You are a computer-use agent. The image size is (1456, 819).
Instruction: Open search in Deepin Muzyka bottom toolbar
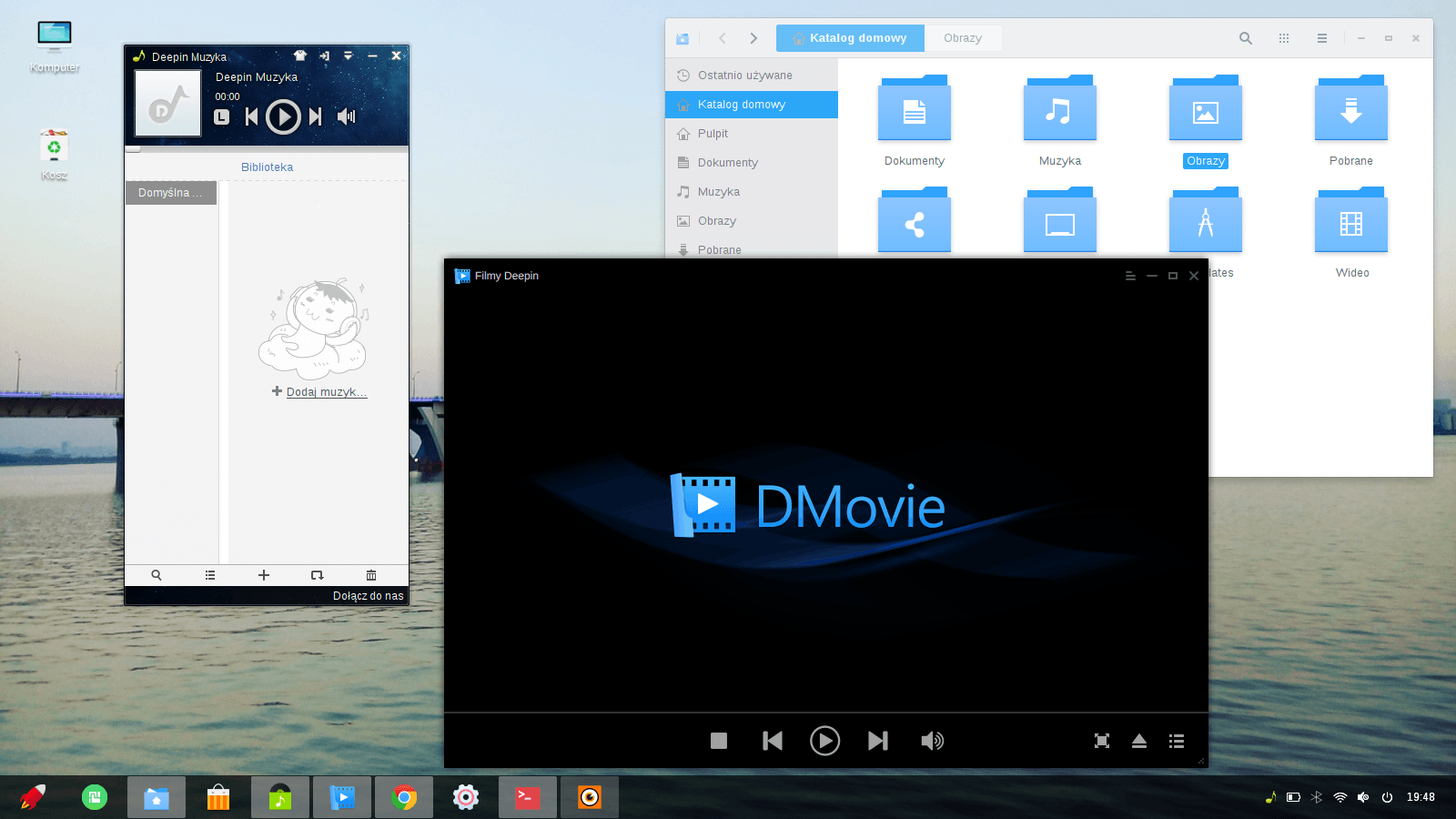pyautogui.click(x=157, y=575)
